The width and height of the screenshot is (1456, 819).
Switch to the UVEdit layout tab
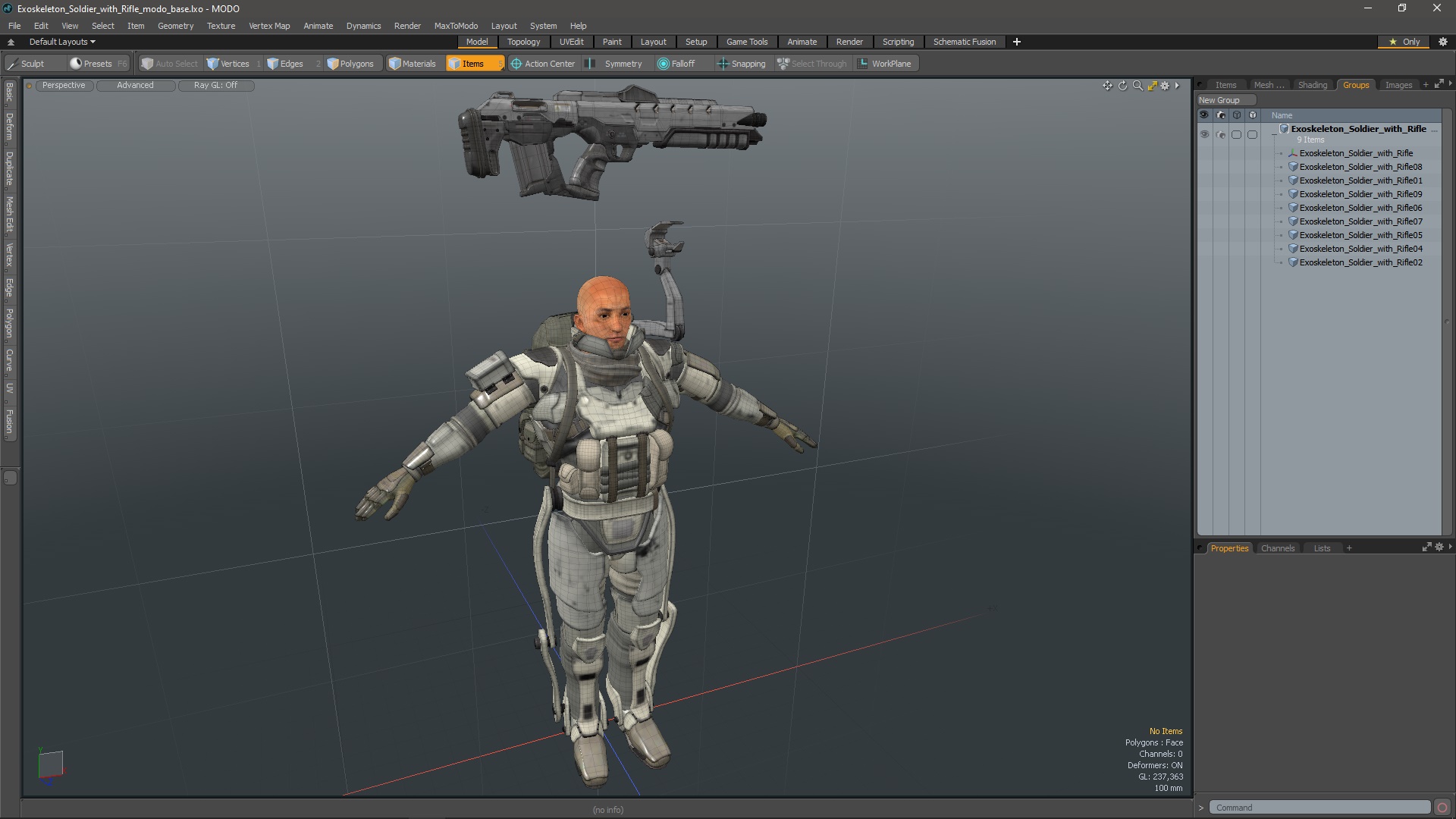point(571,42)
